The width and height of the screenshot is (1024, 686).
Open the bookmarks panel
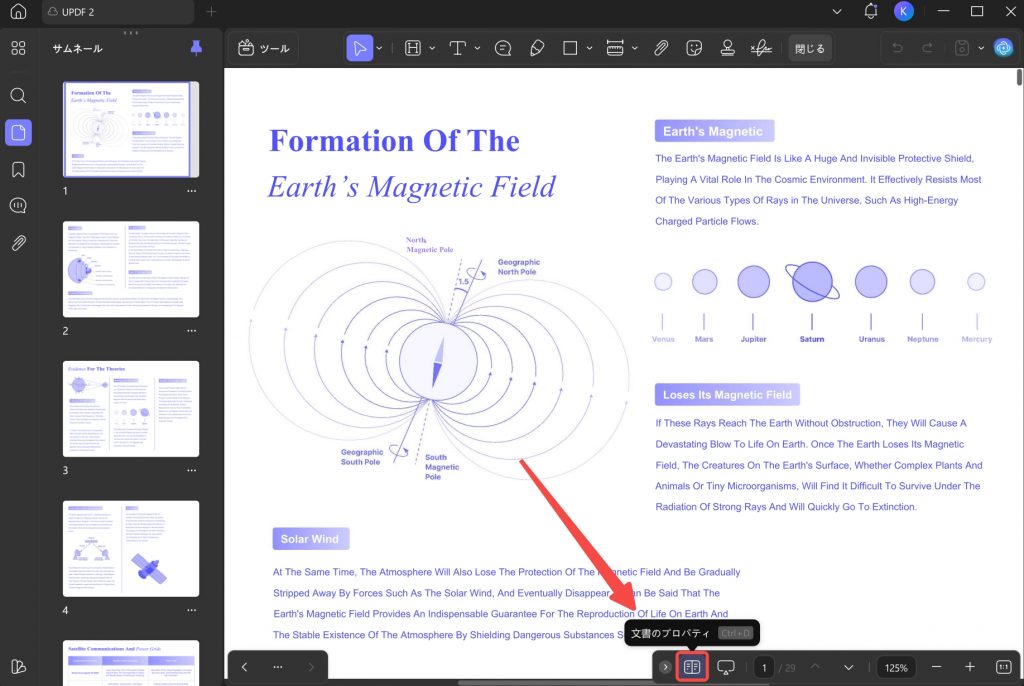click(18, 170)
